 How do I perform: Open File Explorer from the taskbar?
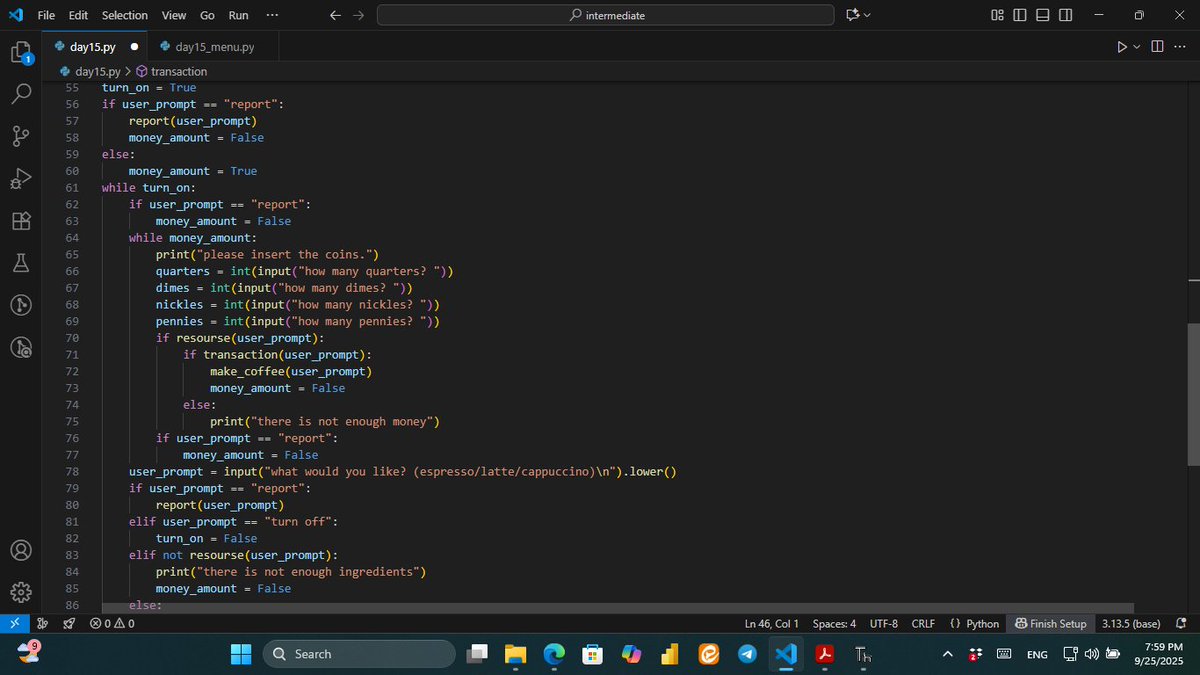515,654
